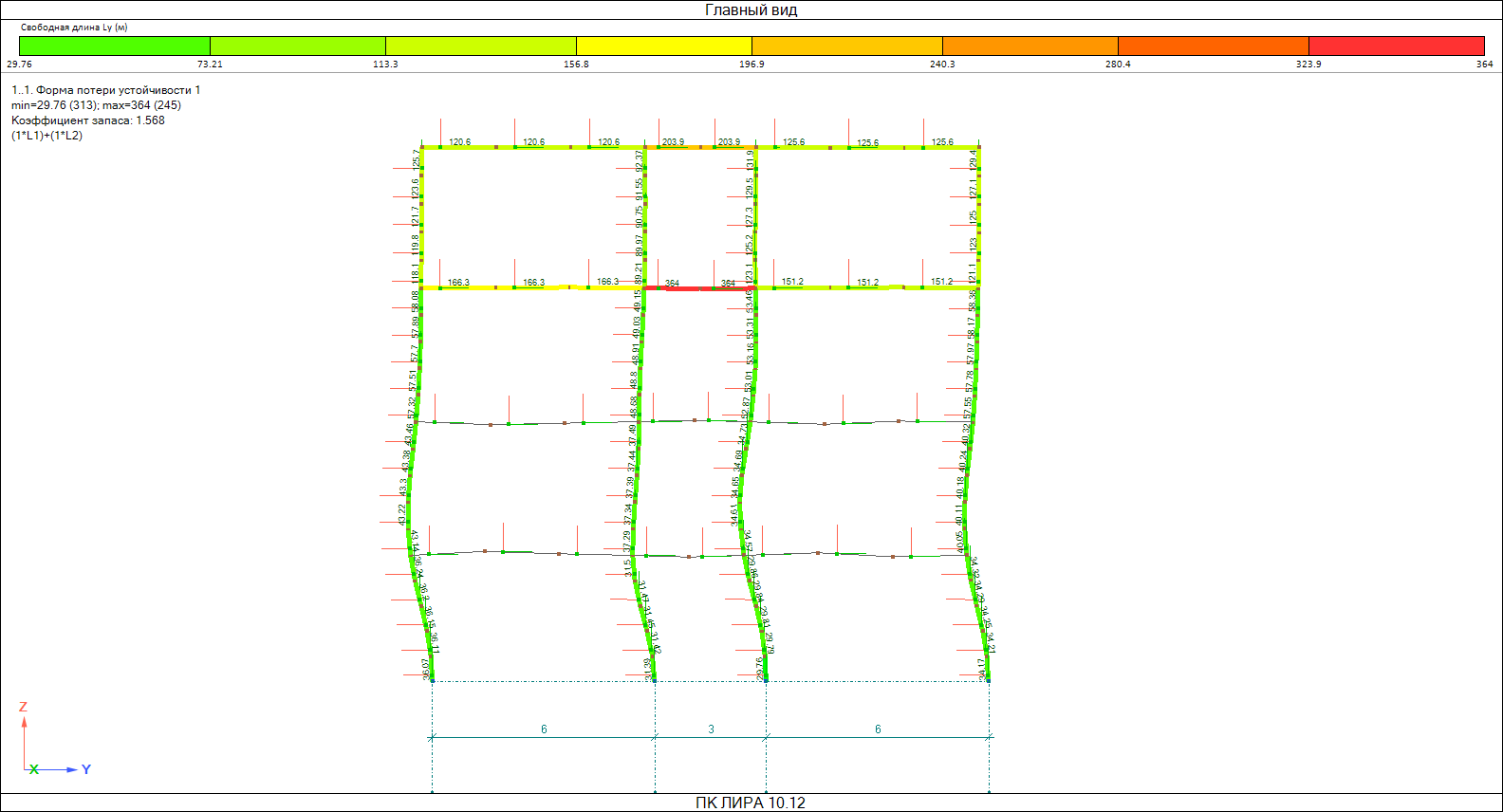
Task: Click the 'Главный вид' title
Action: click(751, 9)
